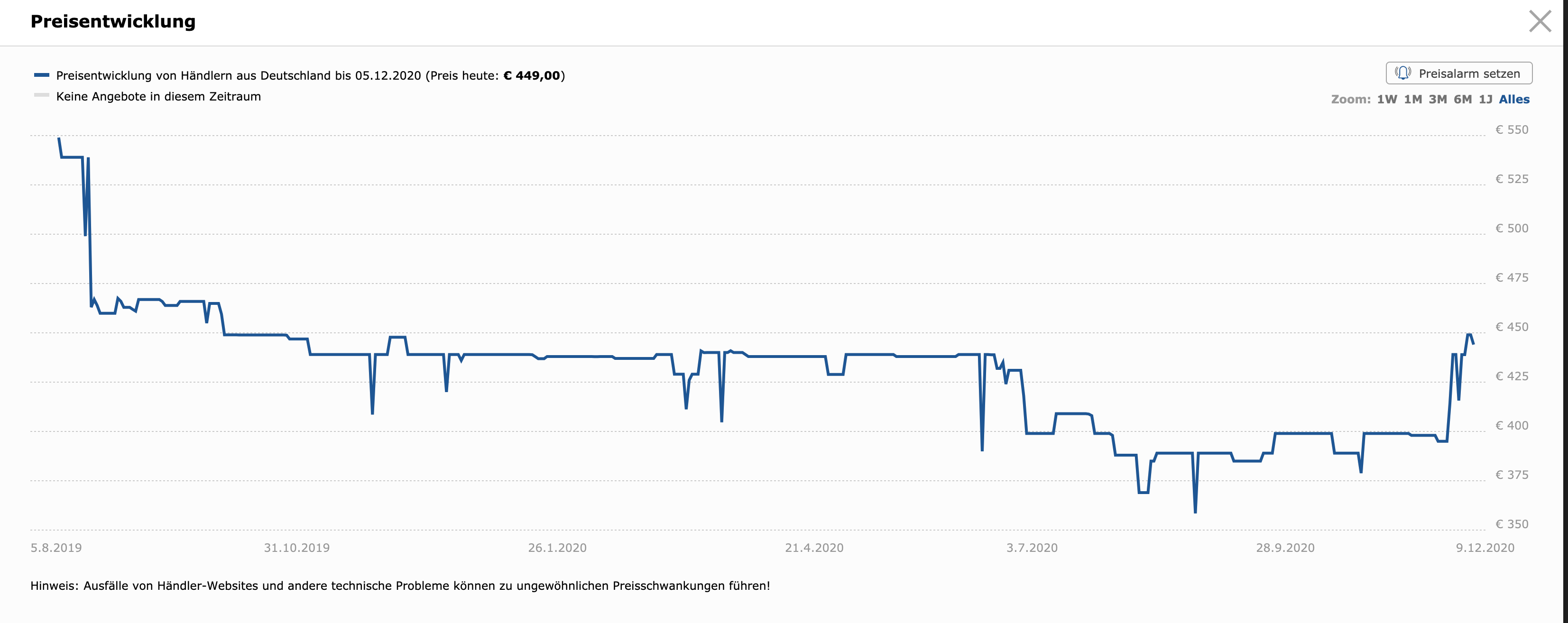The image size is (1568, 623).
Task: Click the lowest price dip near € 350
Action: coord(1195,512)
